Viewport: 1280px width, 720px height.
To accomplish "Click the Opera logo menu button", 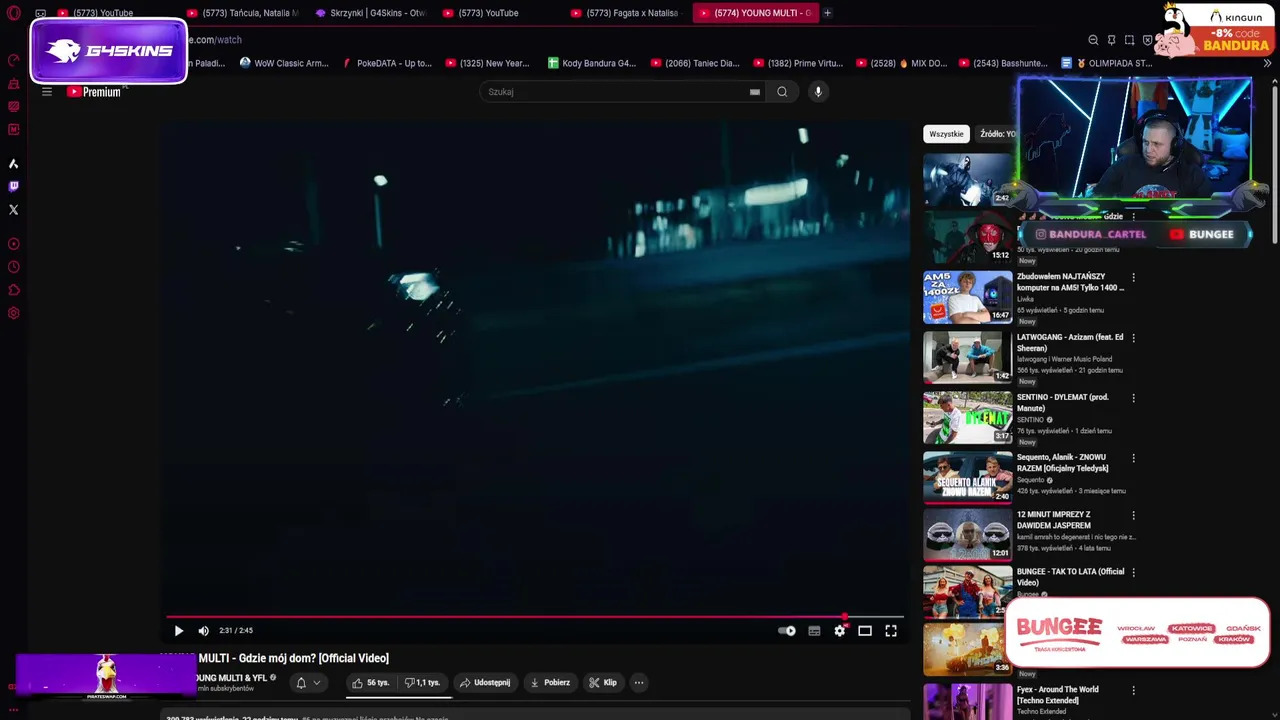I will (13, 13).
